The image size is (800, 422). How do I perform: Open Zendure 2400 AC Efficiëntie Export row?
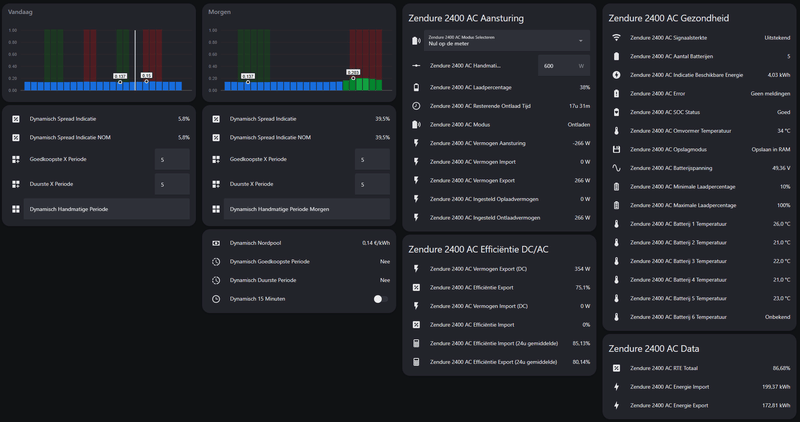coord(499,287)
